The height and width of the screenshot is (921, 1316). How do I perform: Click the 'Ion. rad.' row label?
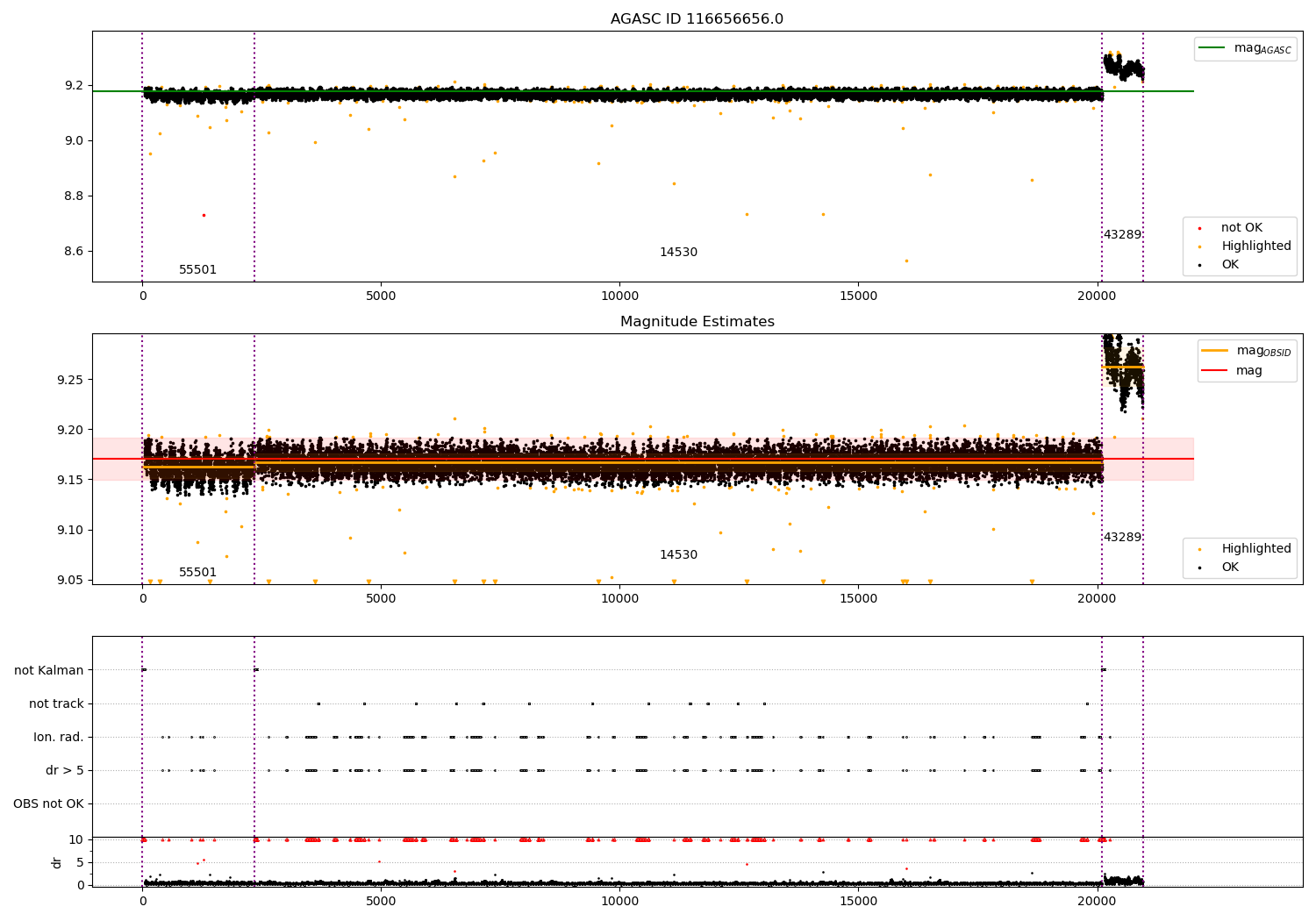59,737
